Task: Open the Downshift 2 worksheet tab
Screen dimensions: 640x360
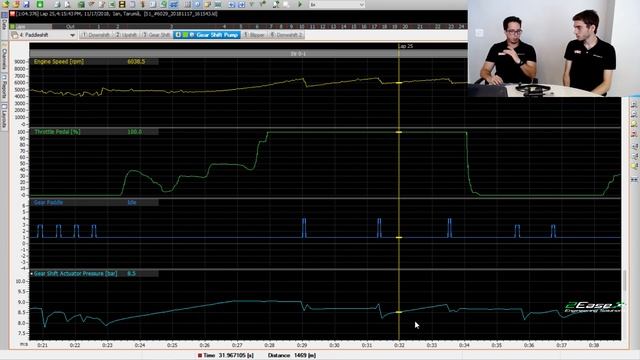Action: [x=286, y=35]
